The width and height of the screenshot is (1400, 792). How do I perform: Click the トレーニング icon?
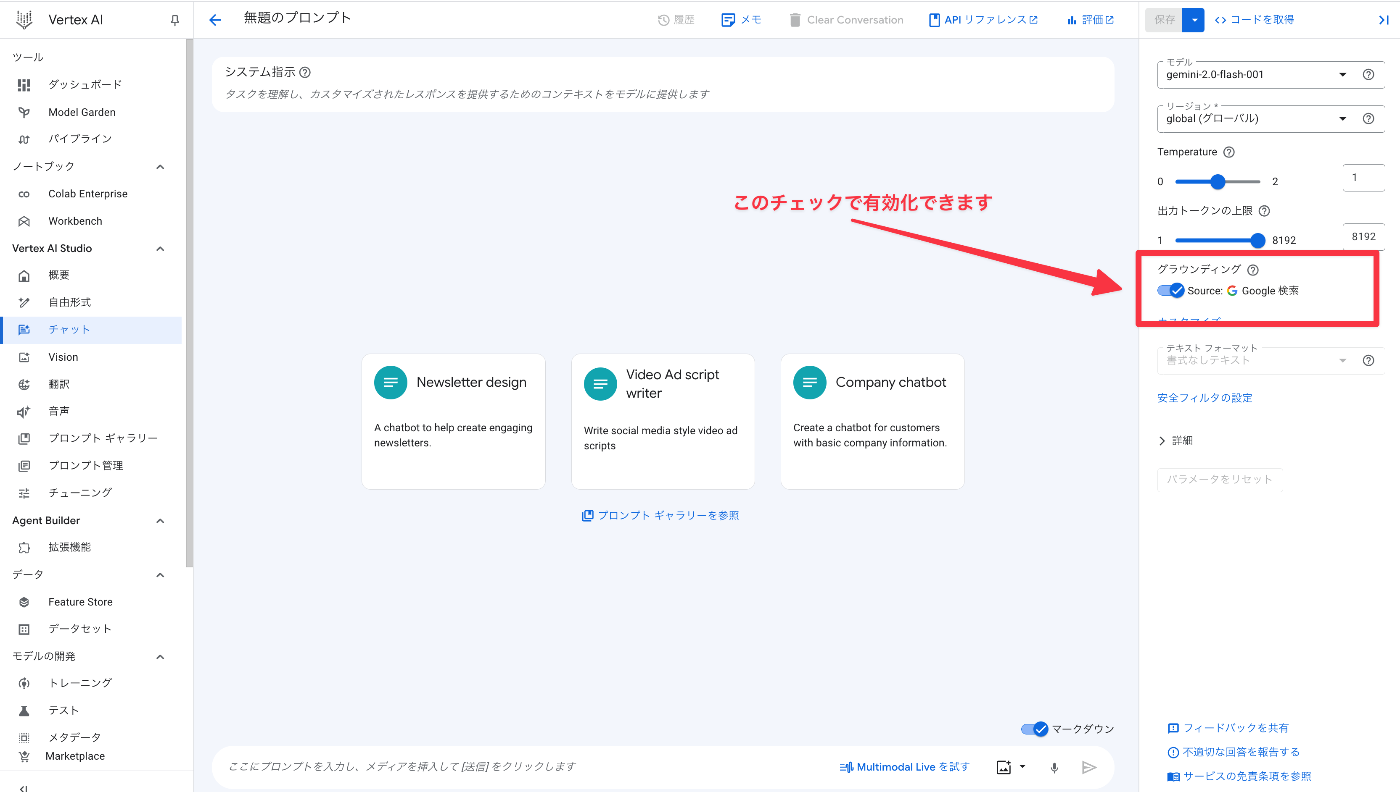click(25, 683)
